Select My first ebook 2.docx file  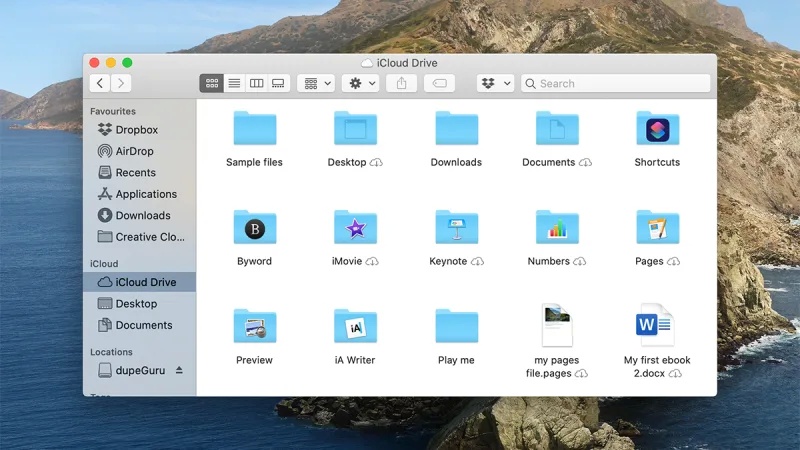coord(657,325)
